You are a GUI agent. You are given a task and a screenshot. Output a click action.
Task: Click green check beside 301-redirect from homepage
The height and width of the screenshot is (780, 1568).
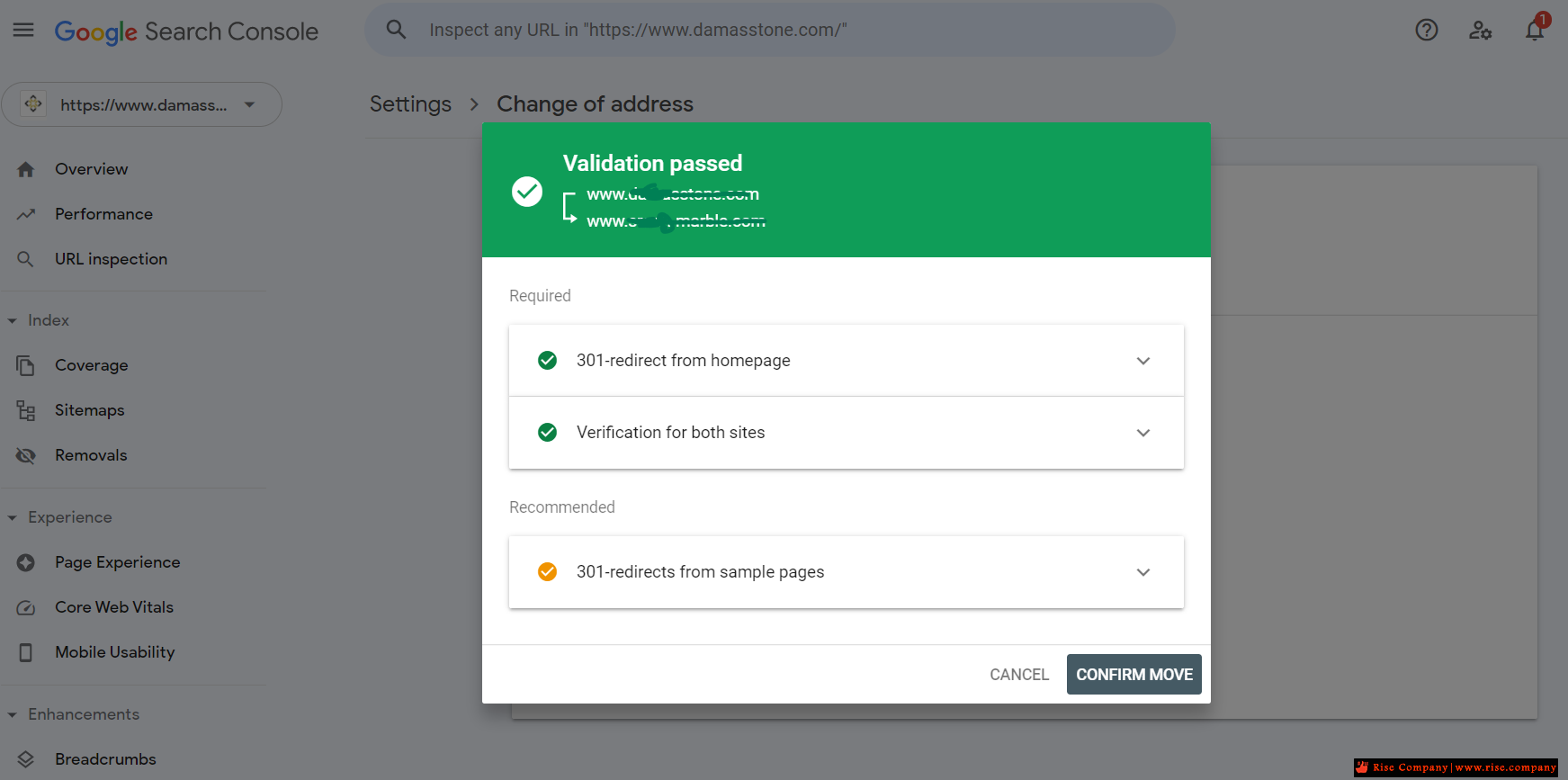547,361
